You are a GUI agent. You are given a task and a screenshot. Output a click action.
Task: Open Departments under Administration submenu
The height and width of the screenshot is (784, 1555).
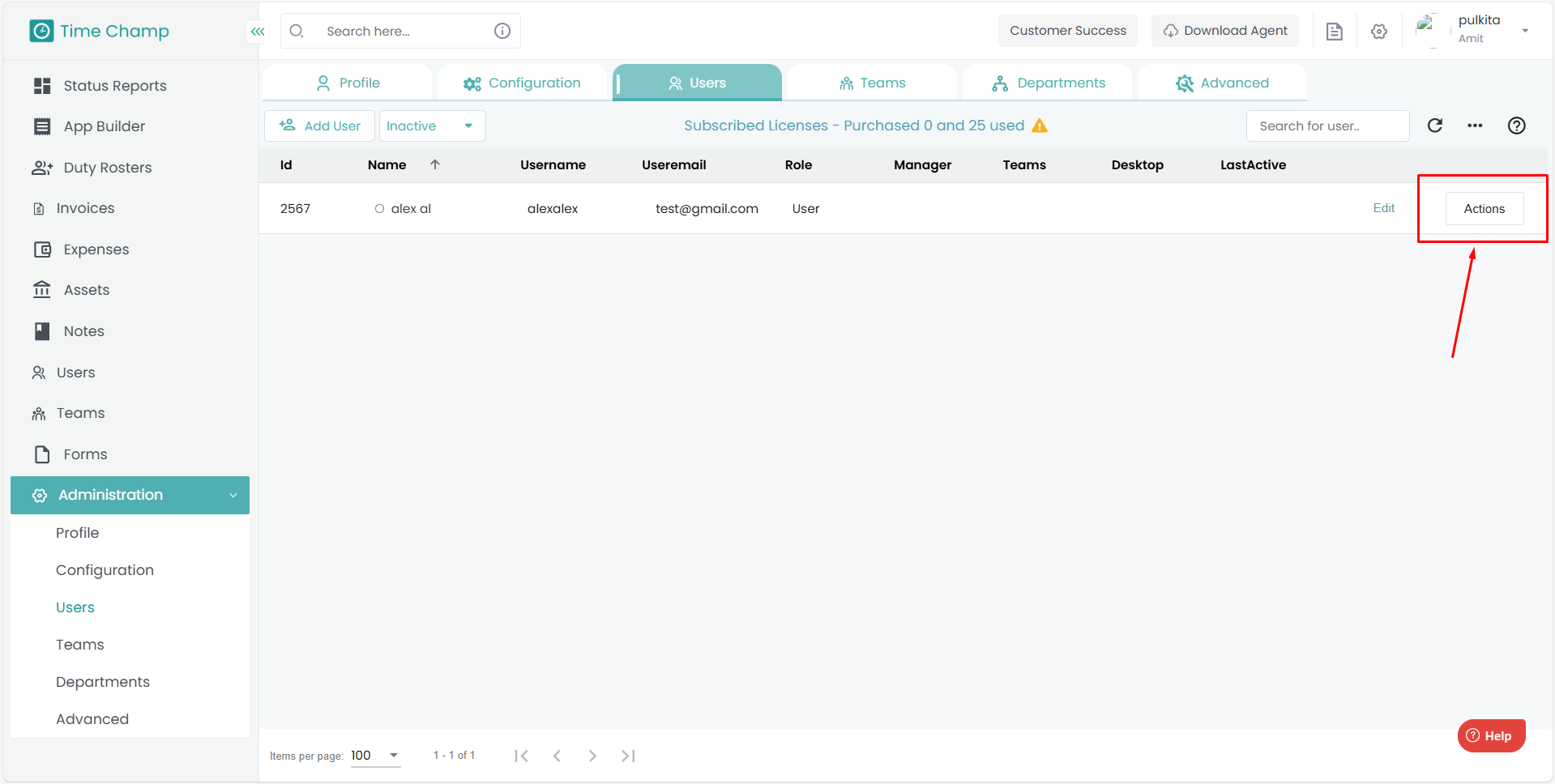(103, 682)
